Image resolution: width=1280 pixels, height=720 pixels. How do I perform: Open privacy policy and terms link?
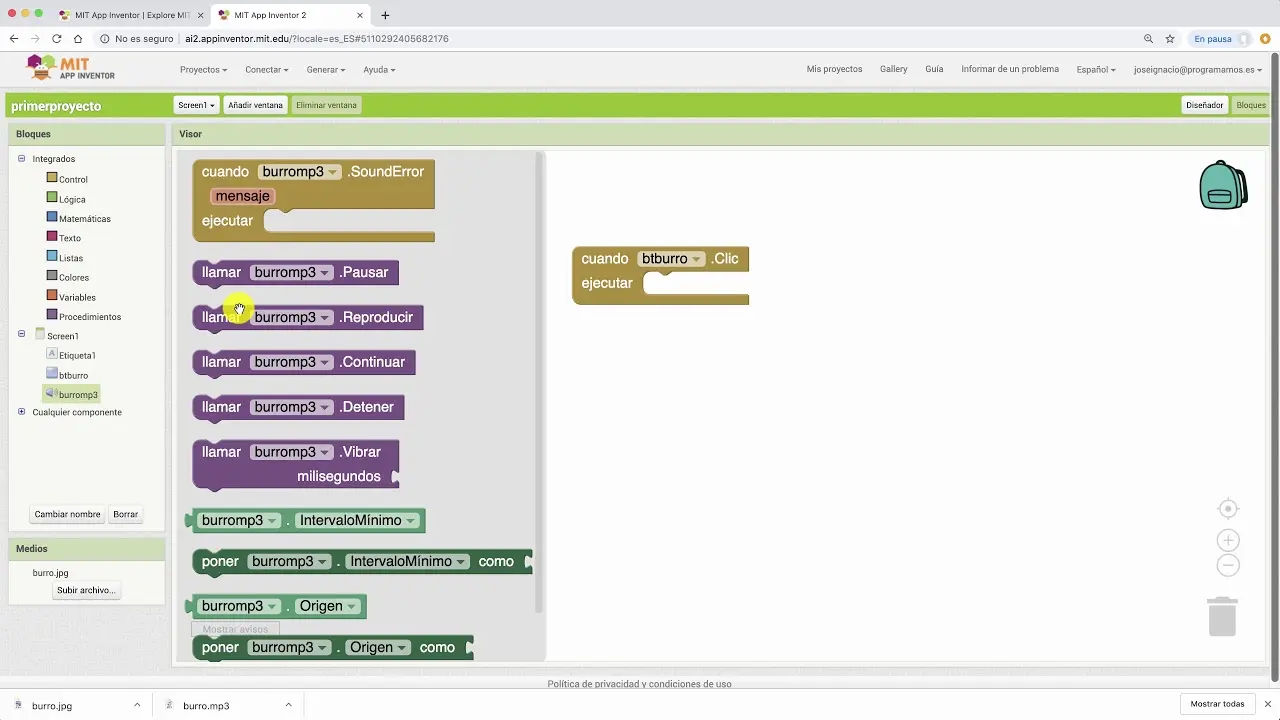639,684
